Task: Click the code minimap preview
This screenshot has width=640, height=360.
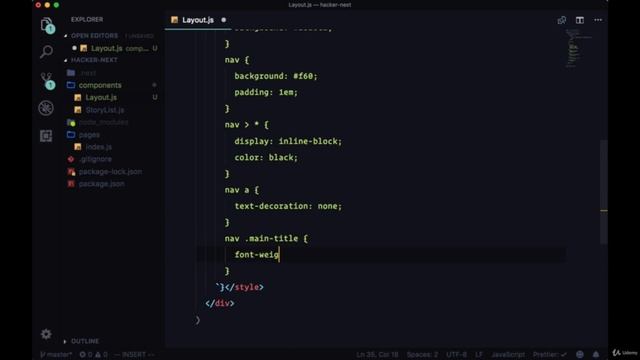Action: click(x=579, y=48)
